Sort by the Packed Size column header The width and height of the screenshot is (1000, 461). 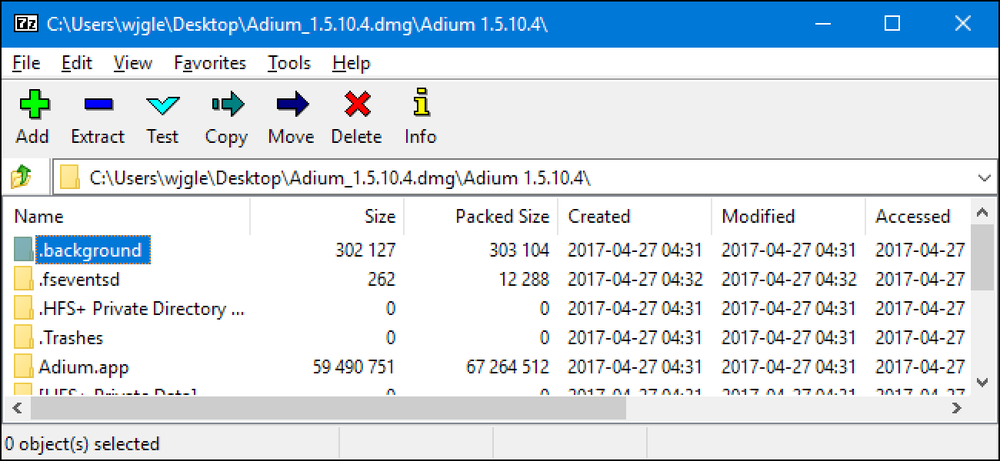click(480, 217)
